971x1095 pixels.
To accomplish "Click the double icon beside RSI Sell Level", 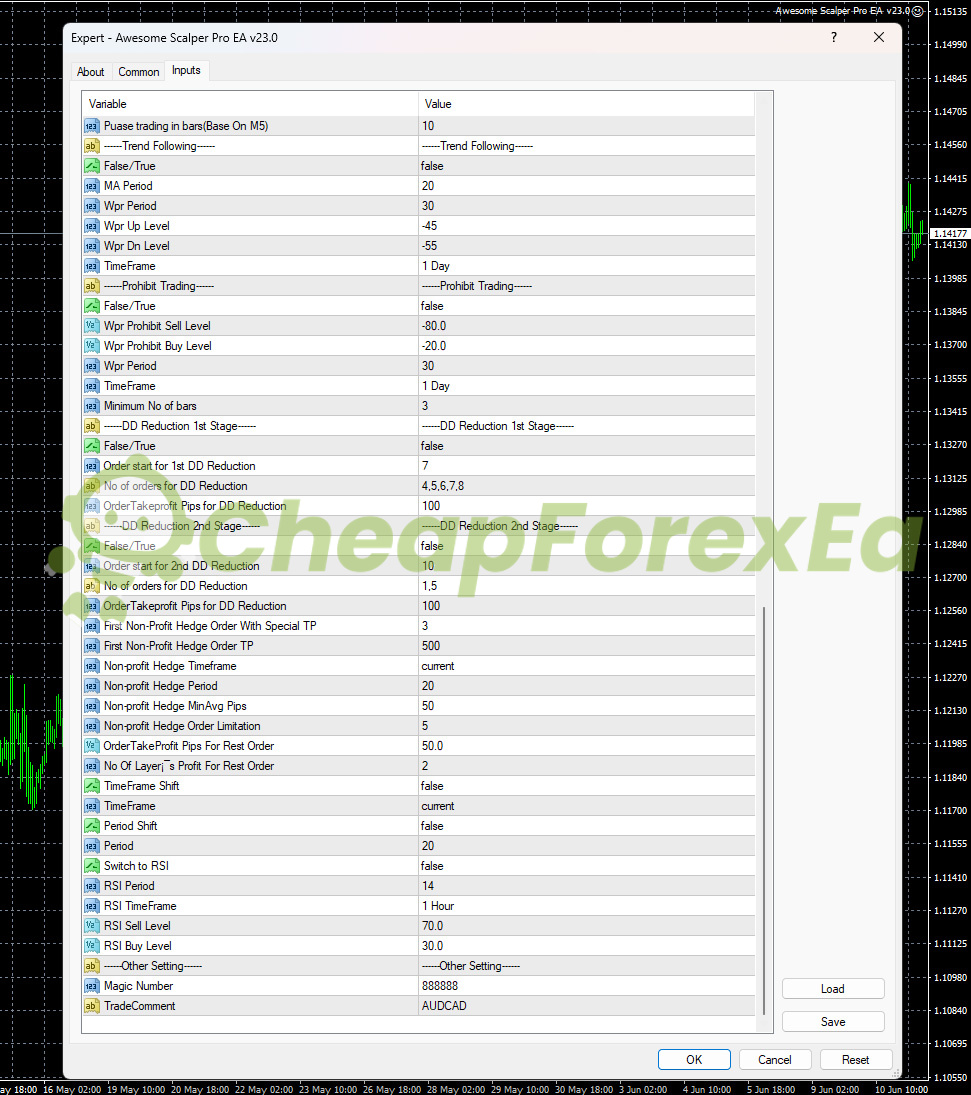I will 92,926.
